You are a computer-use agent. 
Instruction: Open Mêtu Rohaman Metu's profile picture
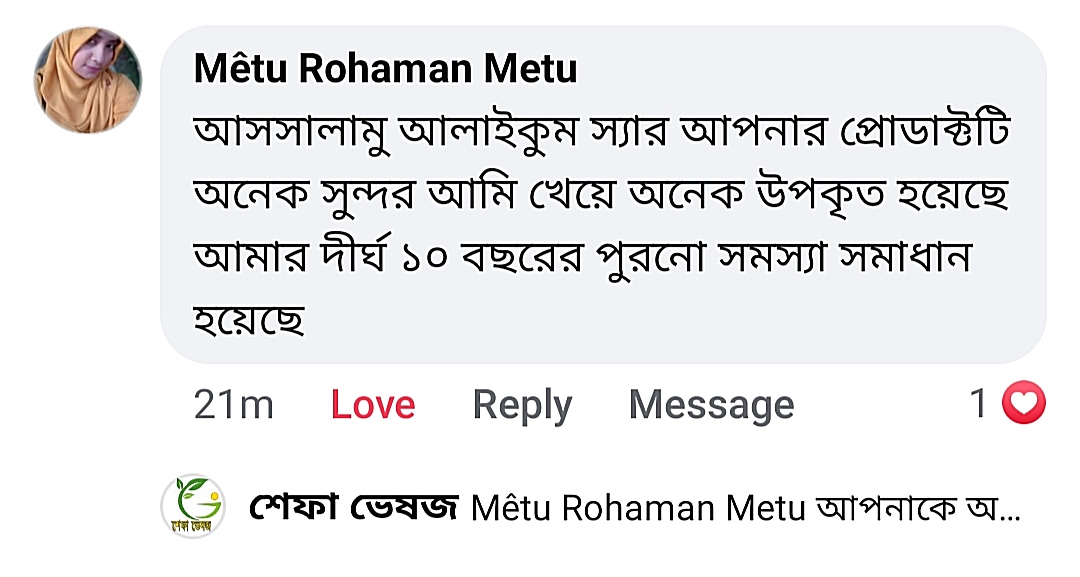click(88, 80)
